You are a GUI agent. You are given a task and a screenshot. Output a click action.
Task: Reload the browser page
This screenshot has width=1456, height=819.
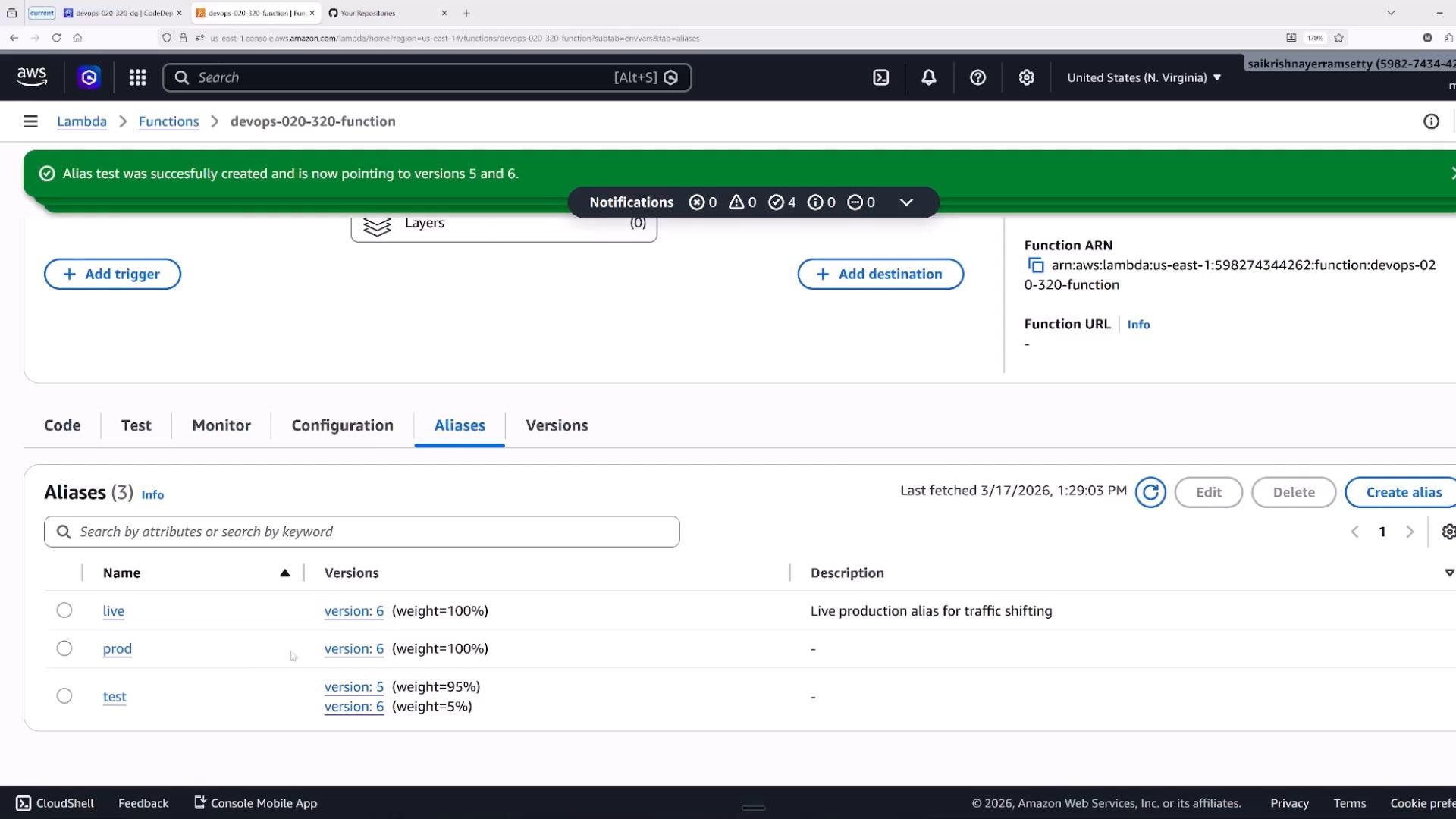click(56, 38)
